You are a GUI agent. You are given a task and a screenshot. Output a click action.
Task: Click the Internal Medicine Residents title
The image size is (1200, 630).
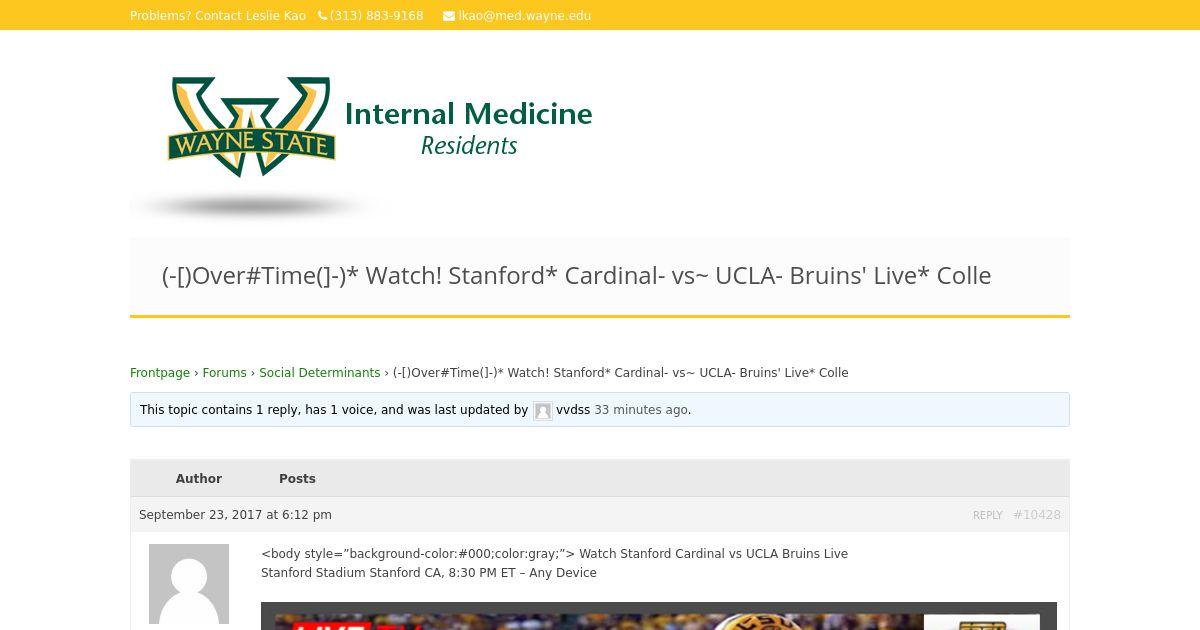(x=468, y=128)
